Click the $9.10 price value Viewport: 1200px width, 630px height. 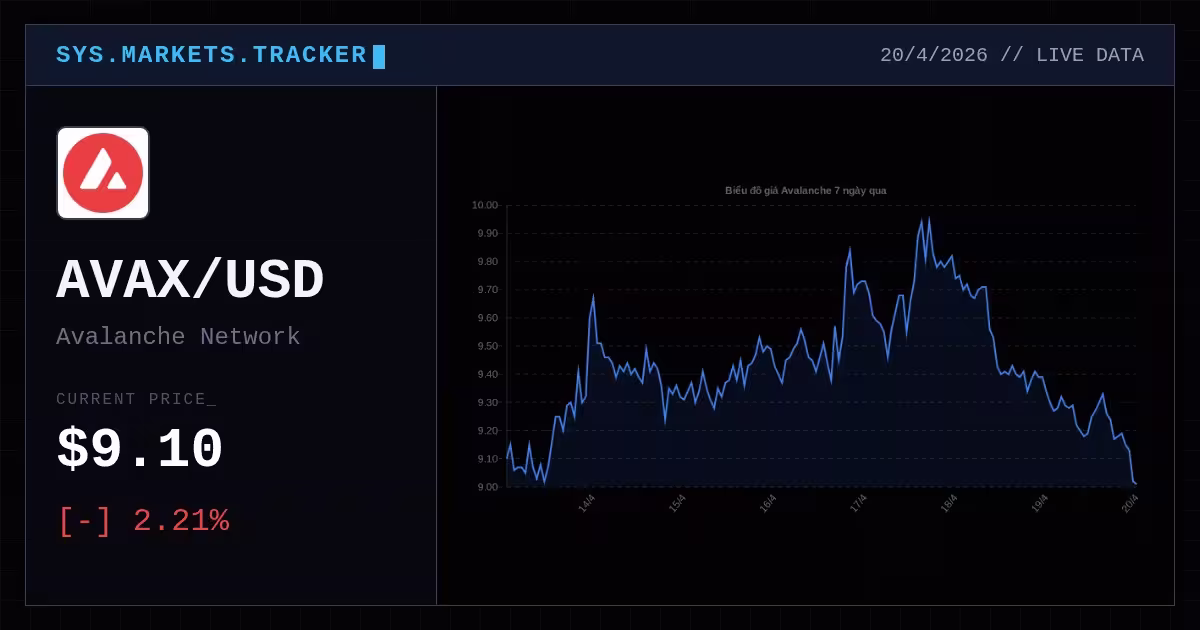point(139,449)
